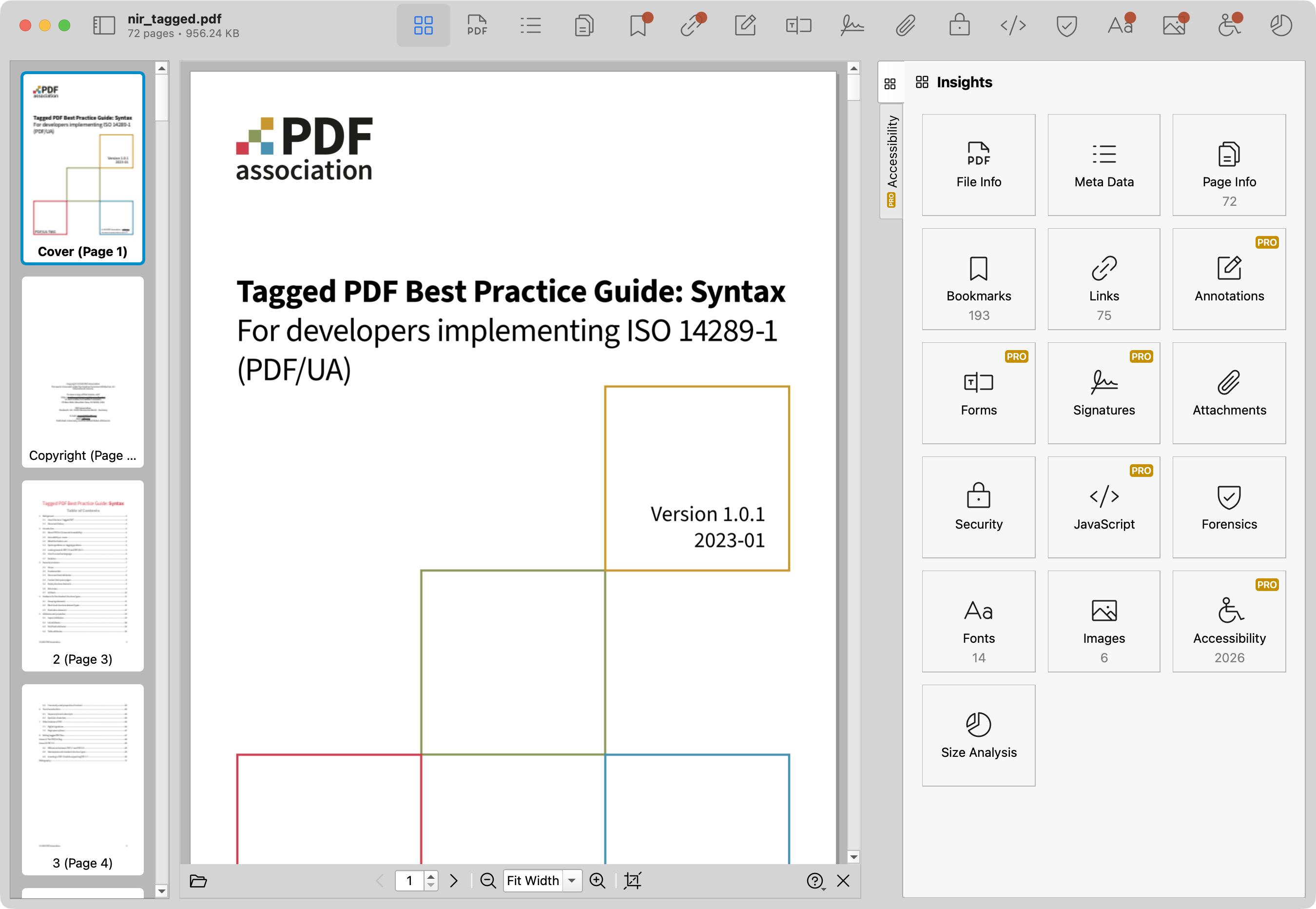Viewport: 1316px width, 909px height.
Task: Open the Forms PRO card
Action: click(978, 393)
